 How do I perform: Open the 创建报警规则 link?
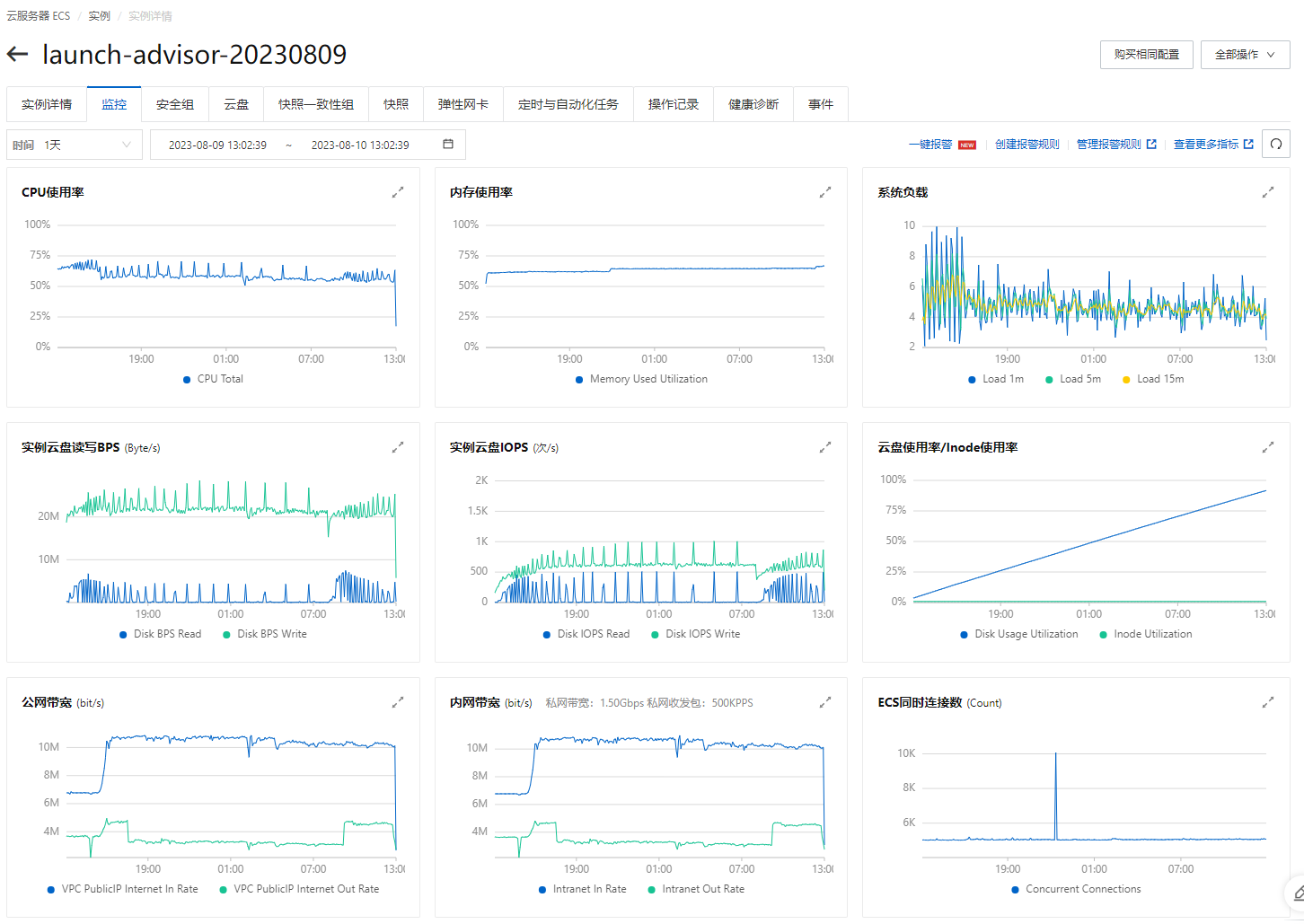tap(1026, 145)
